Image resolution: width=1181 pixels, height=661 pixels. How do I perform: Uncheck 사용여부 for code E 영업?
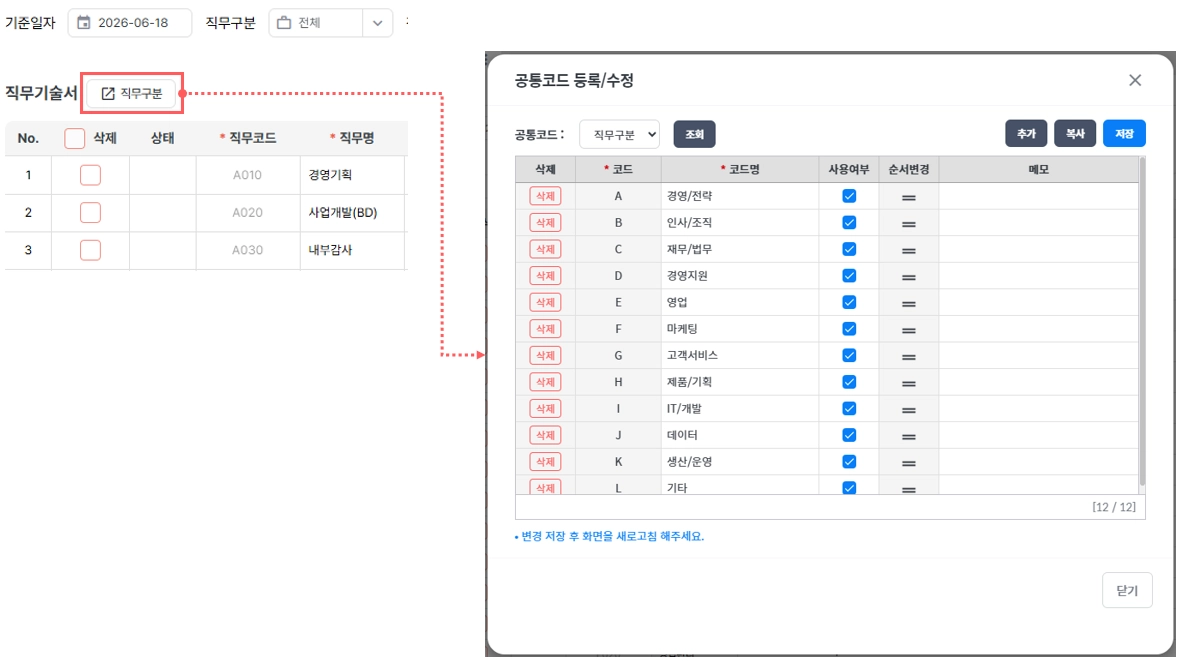[849, 302]
